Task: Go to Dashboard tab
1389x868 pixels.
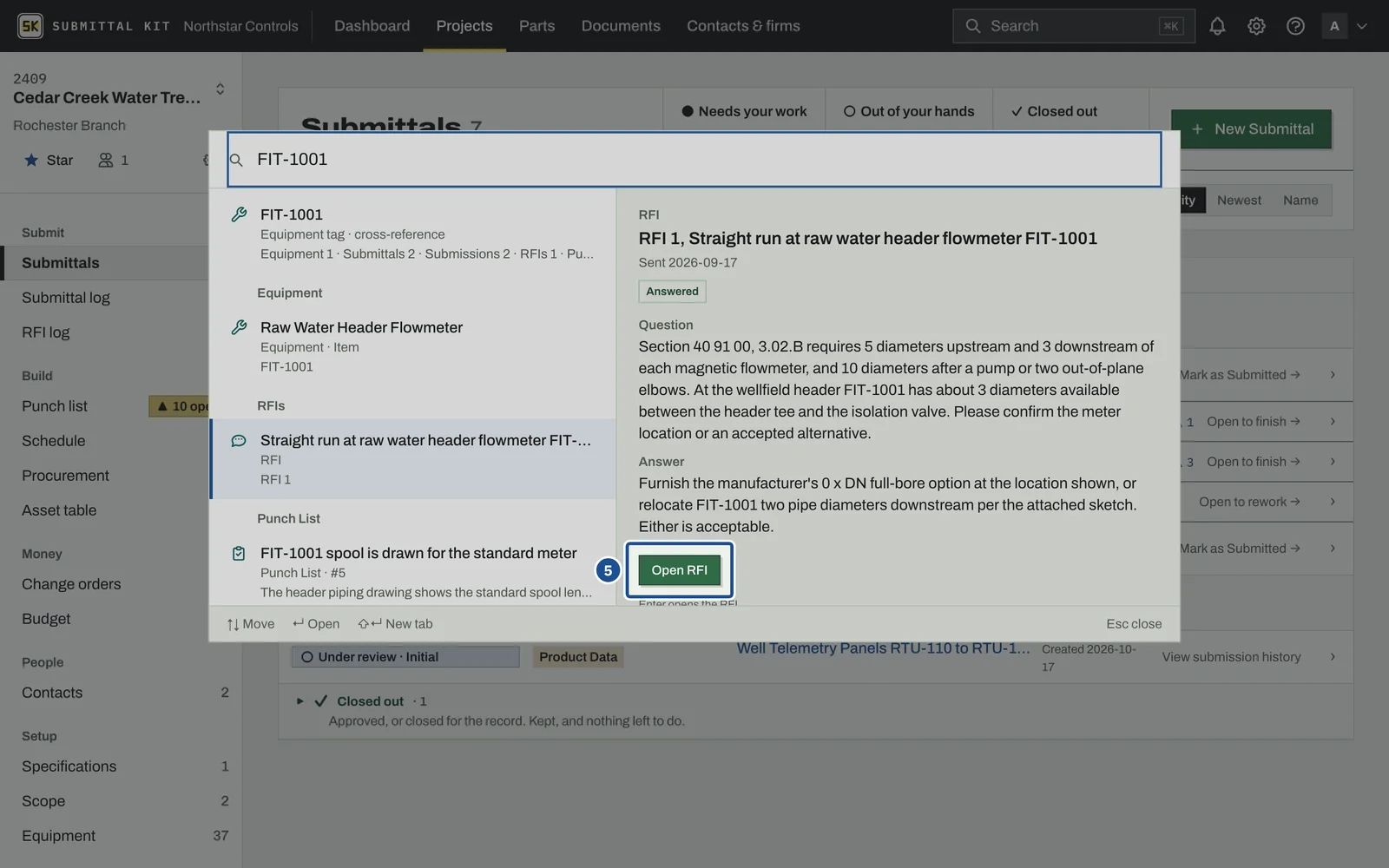Action: pos(372,26)
